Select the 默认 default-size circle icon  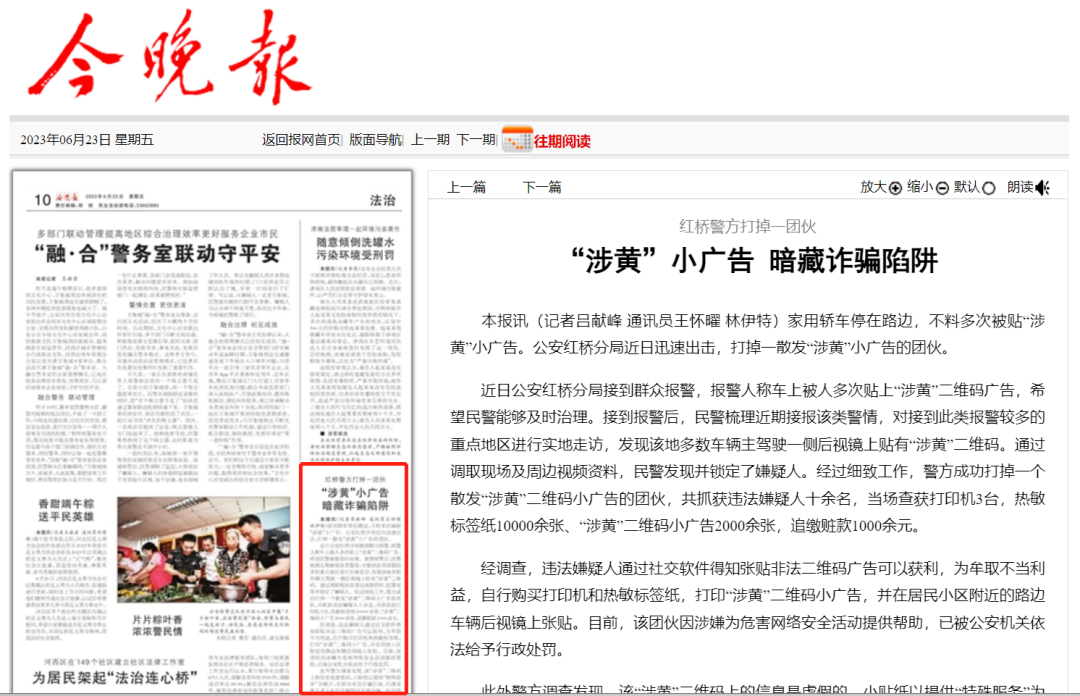click(x=988, y=188)
